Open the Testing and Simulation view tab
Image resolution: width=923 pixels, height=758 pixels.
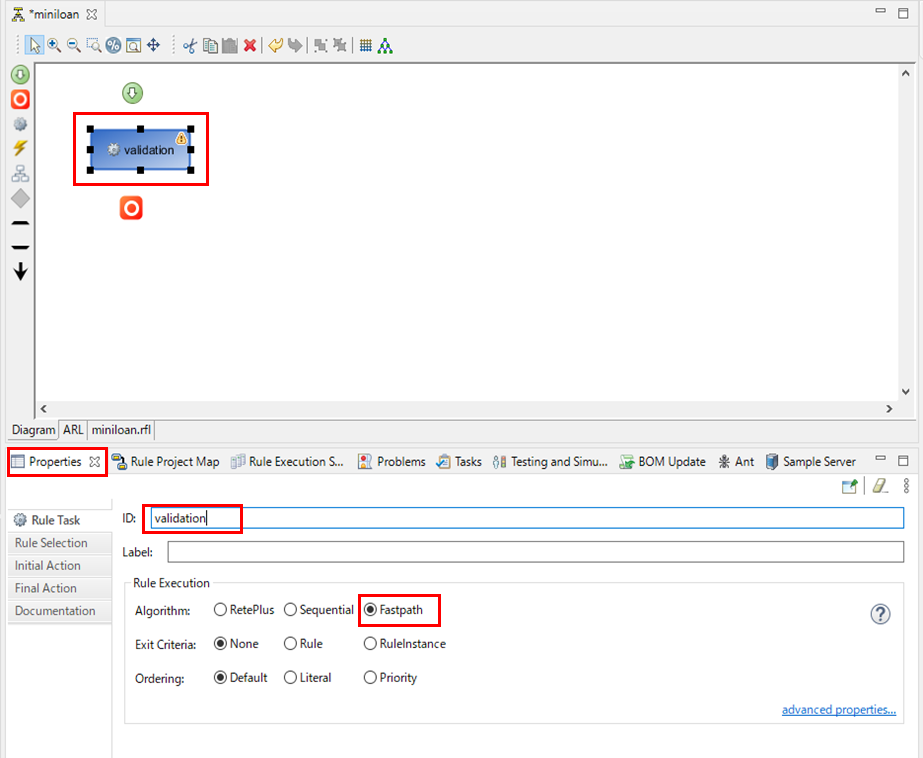coord(550,462)
